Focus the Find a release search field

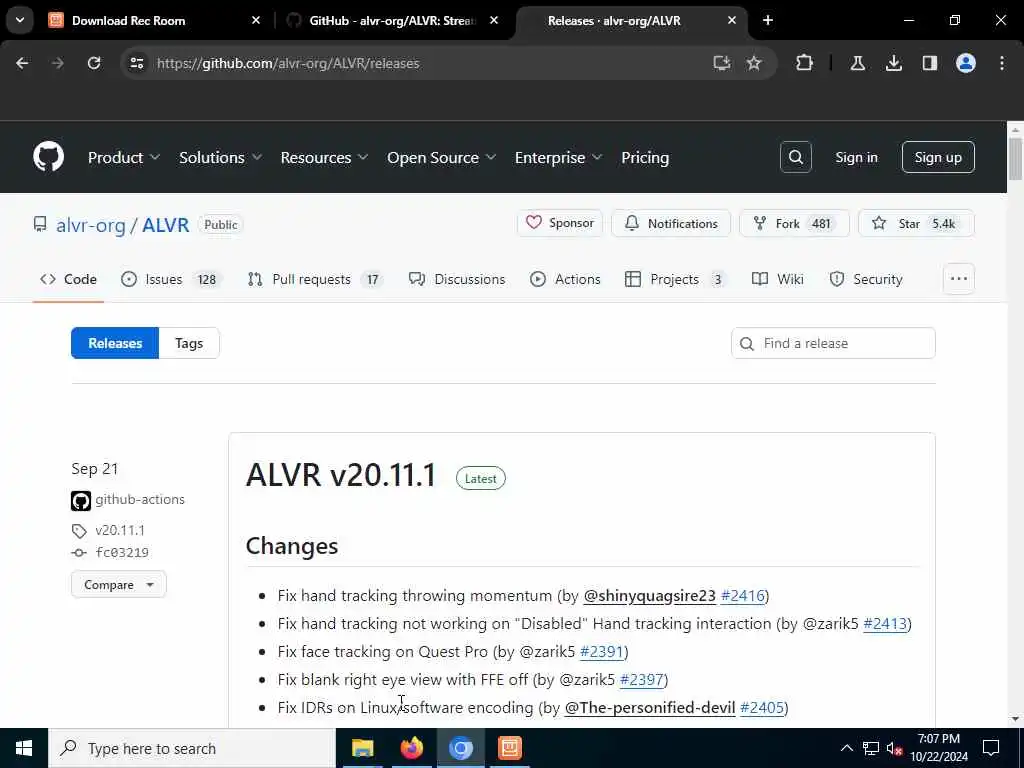coord(833,343)
